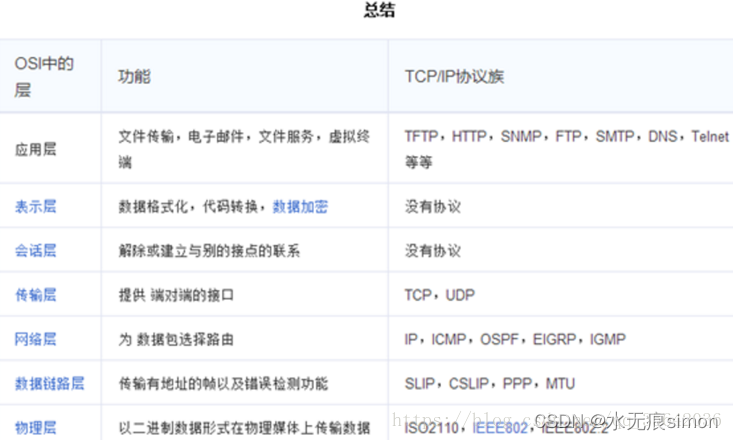Select 没有协议 in the 表示层 row

[x=433, y=206]
